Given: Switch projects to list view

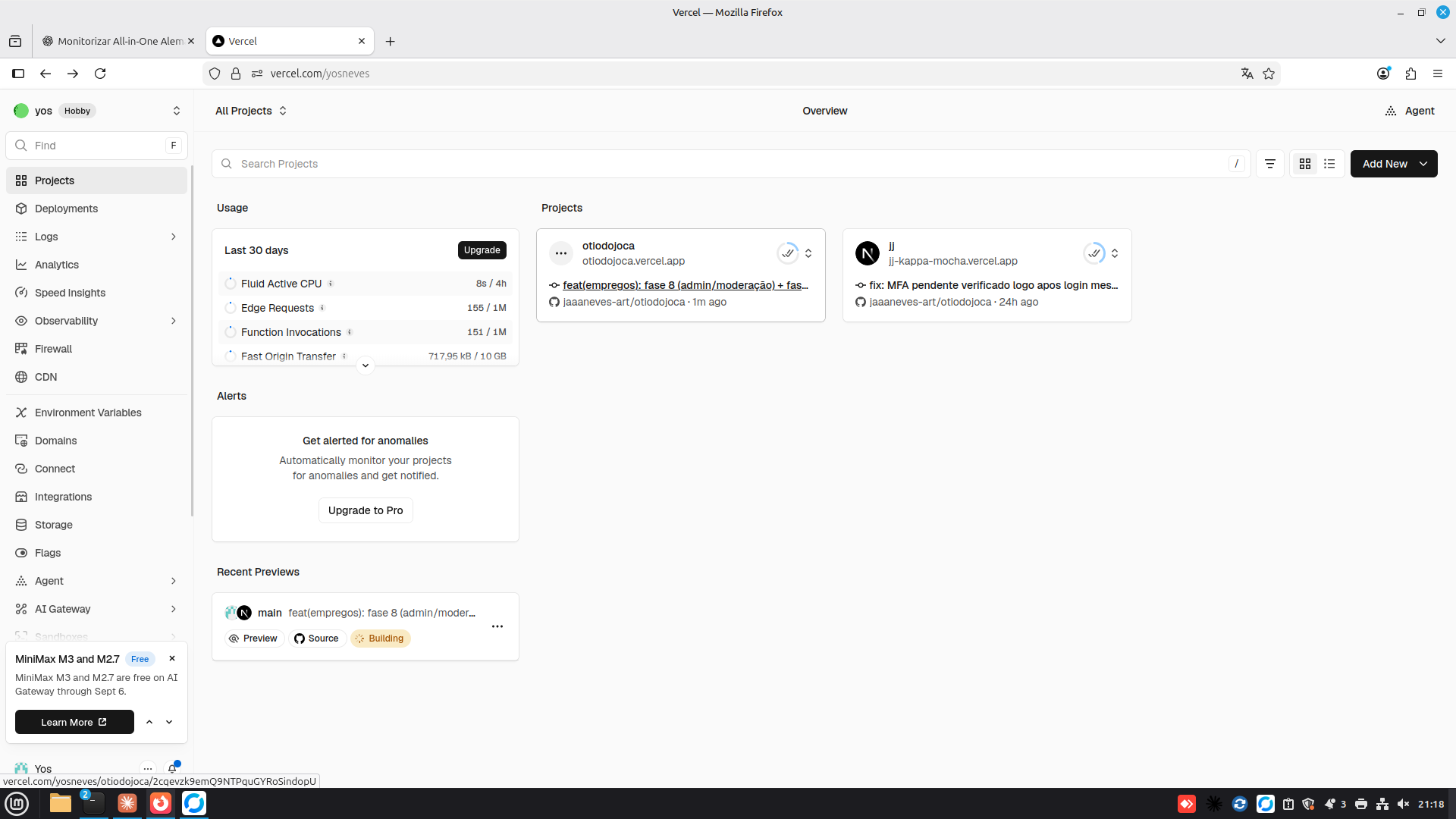Looking at the screenshot, I should point(1329,164).
